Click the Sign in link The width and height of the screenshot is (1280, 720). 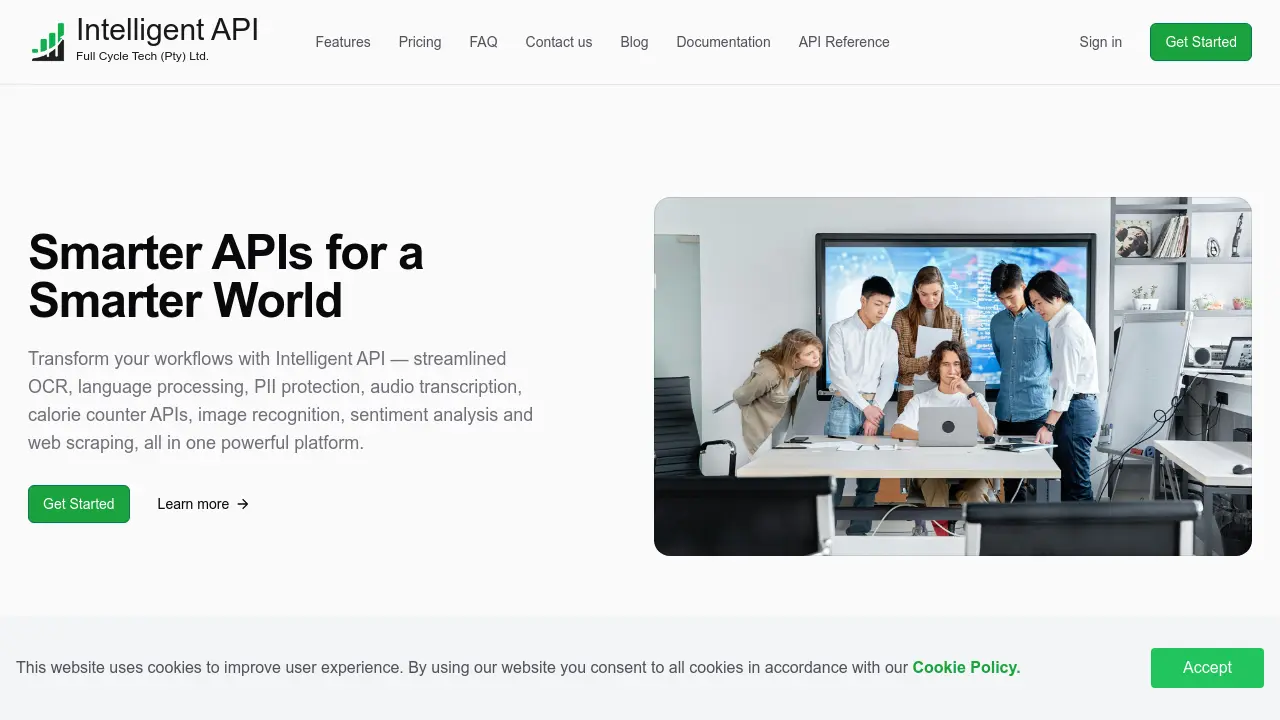click(1100, 42)
